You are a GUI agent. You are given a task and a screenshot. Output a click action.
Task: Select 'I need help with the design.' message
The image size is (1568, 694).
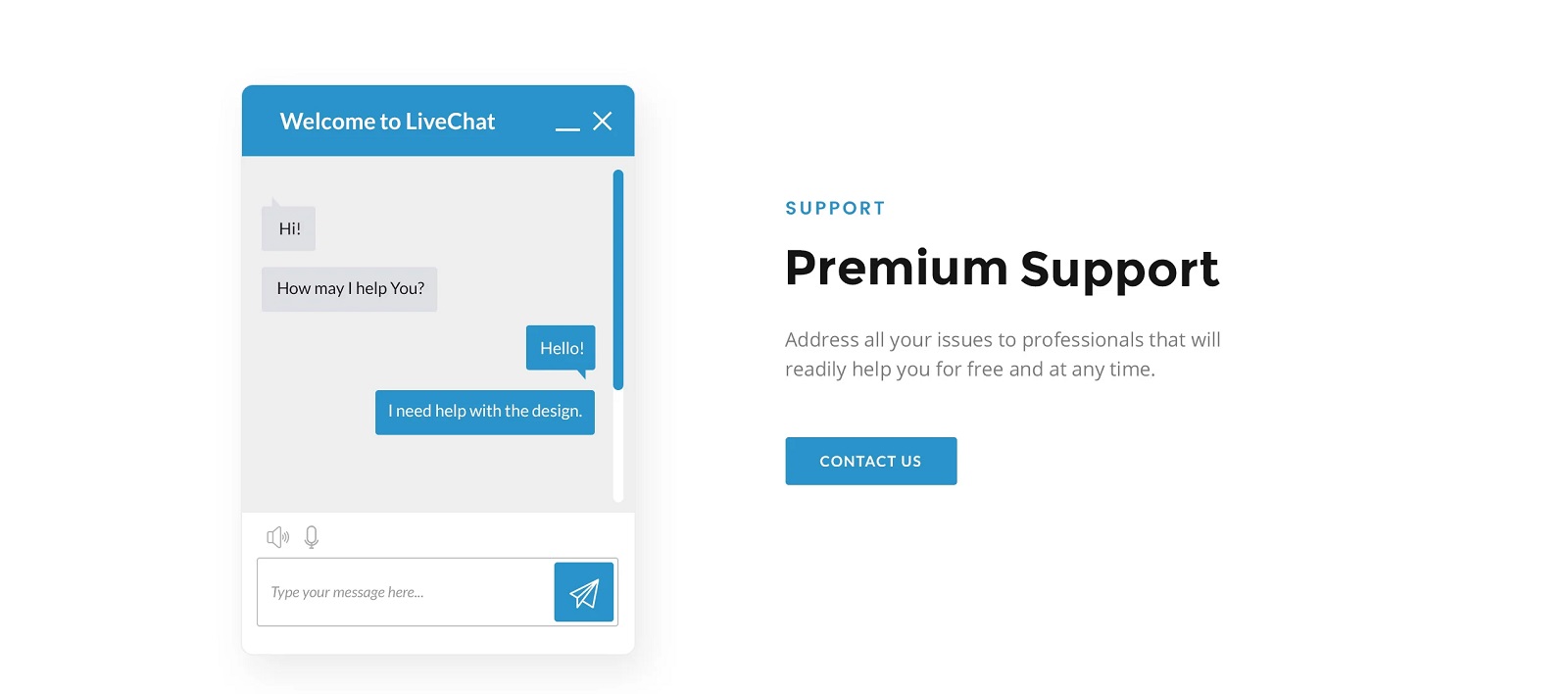click(485, 412)
